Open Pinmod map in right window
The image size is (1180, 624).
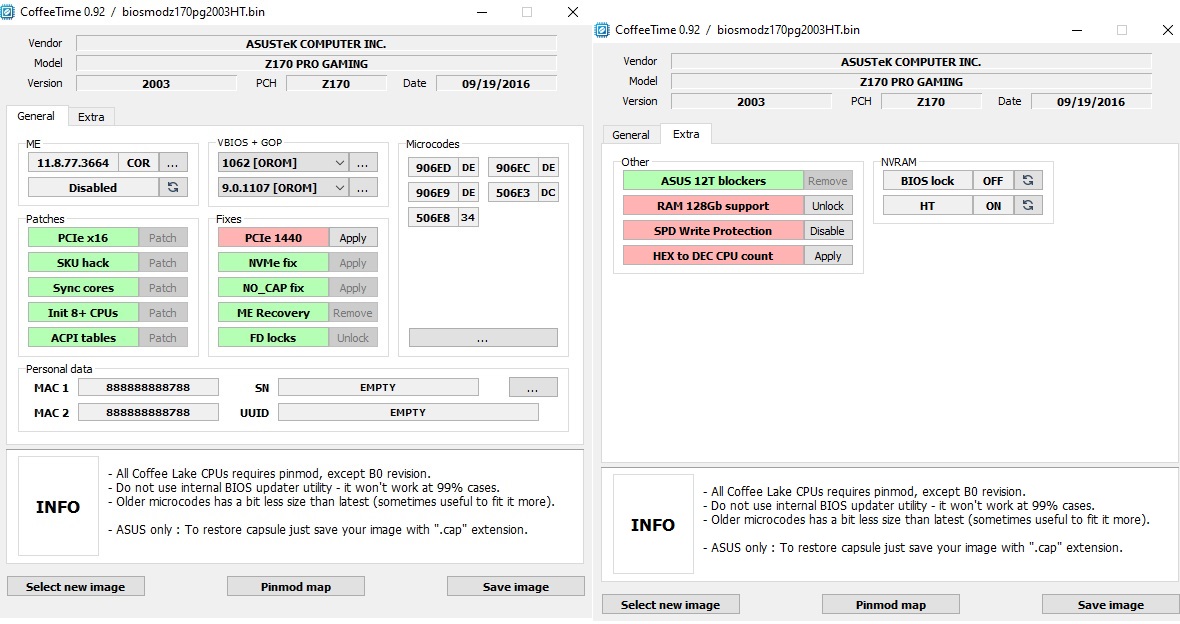pyautogui.click(x=890, y=604)
